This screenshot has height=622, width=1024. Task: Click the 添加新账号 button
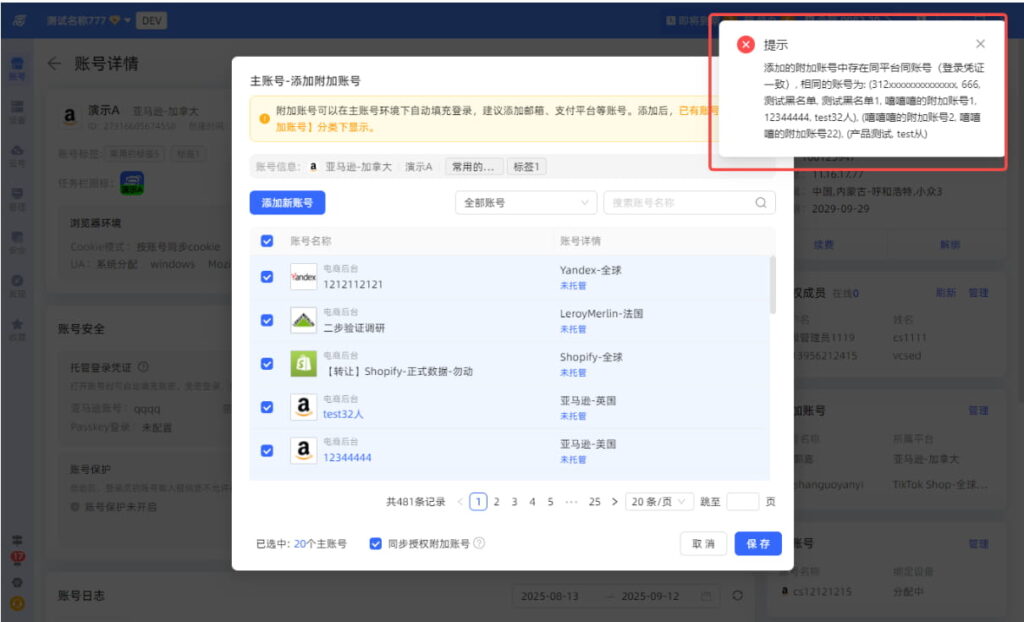point(289,203)
